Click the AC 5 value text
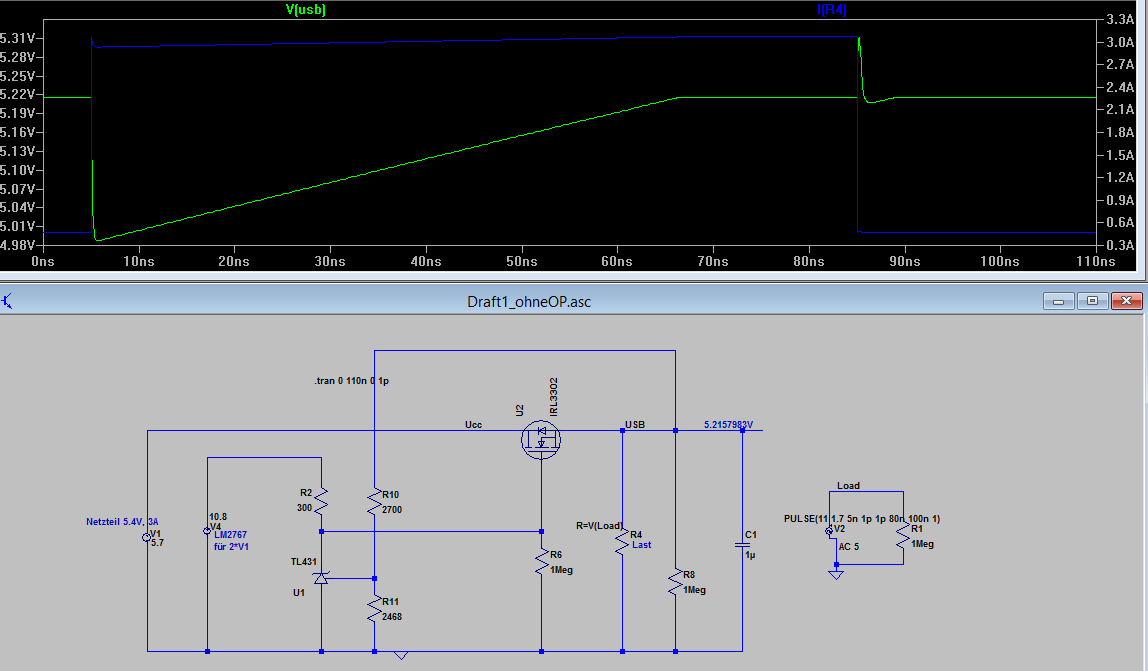Viewport: 1148px width, 671px height. pyautogui.click(x=849, y=546)
